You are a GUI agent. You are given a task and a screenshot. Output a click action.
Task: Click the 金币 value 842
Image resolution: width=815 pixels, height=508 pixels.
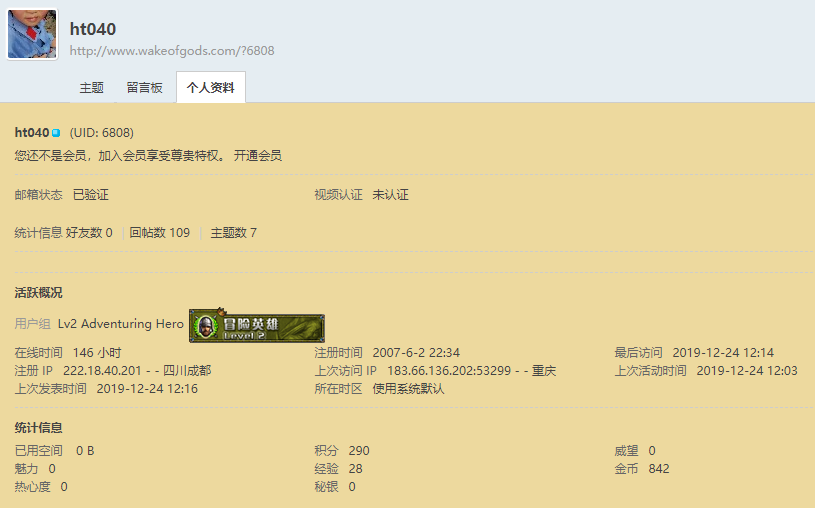click(x=659, y=469)
